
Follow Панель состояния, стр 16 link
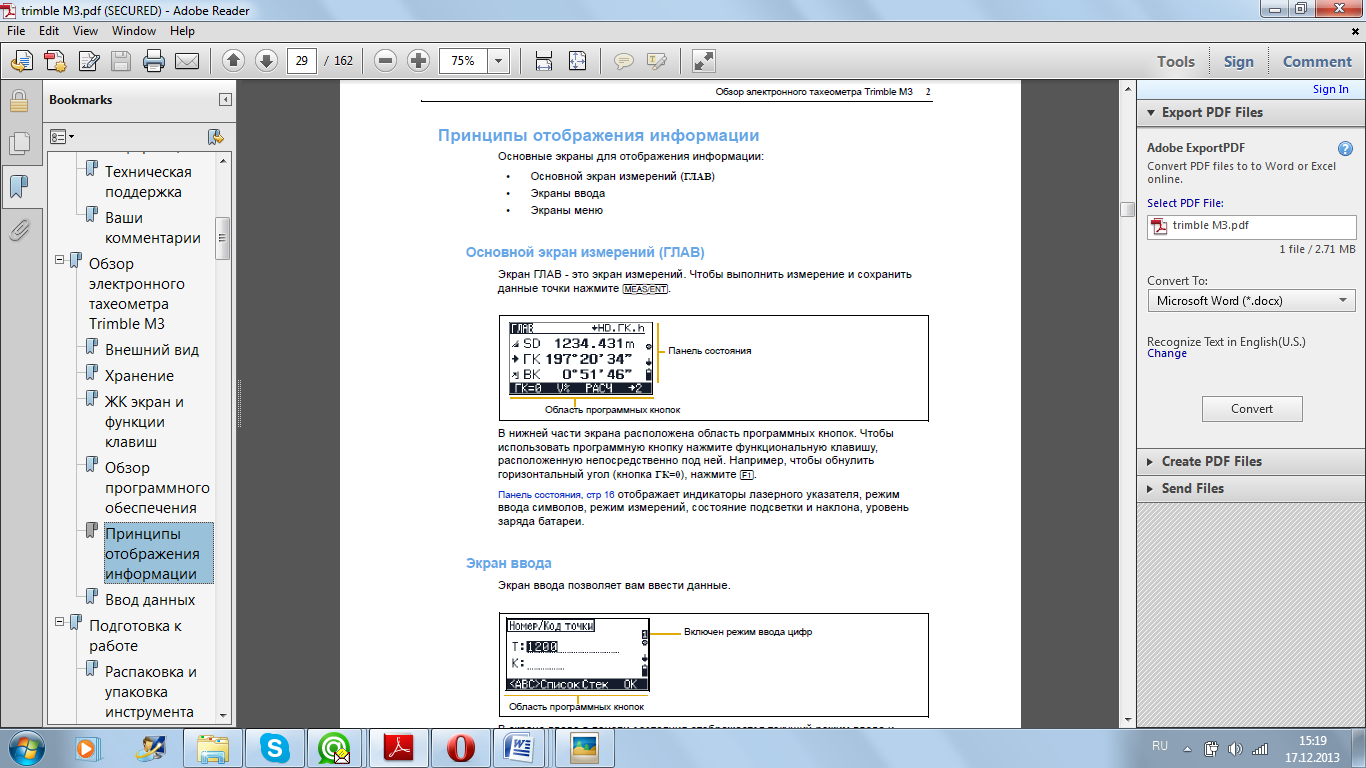[556, 494]
